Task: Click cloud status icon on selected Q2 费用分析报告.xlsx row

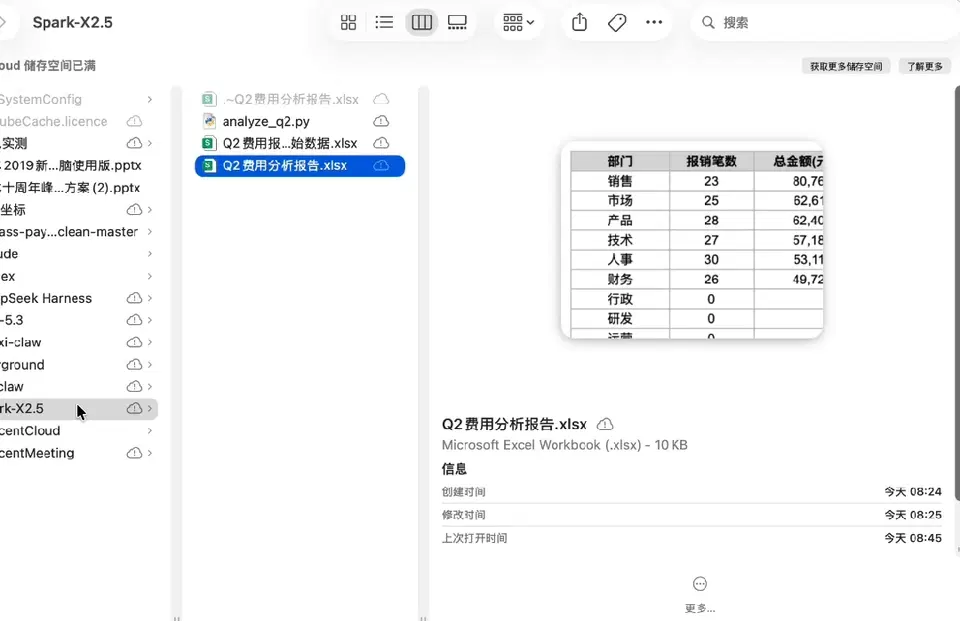Action: (381, 165)
